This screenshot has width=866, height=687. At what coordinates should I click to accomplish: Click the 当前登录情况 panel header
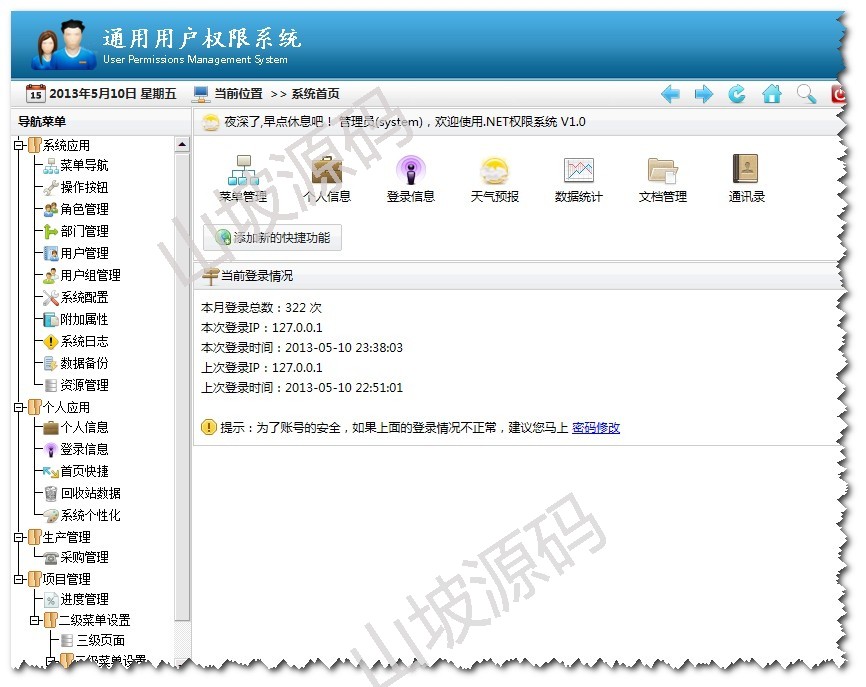[x=519, y=276]
